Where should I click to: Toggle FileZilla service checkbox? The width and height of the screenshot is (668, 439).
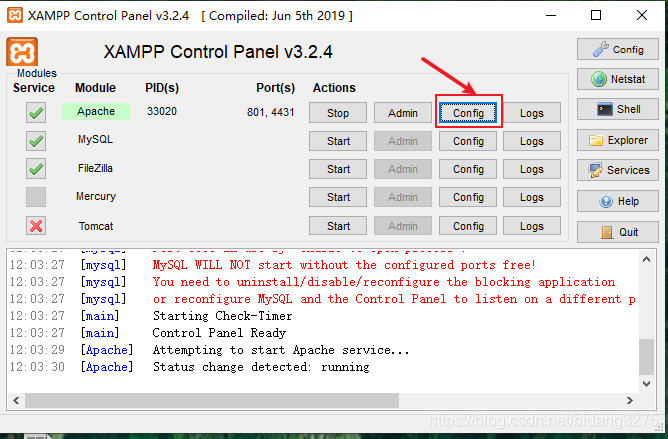(36, 169)
